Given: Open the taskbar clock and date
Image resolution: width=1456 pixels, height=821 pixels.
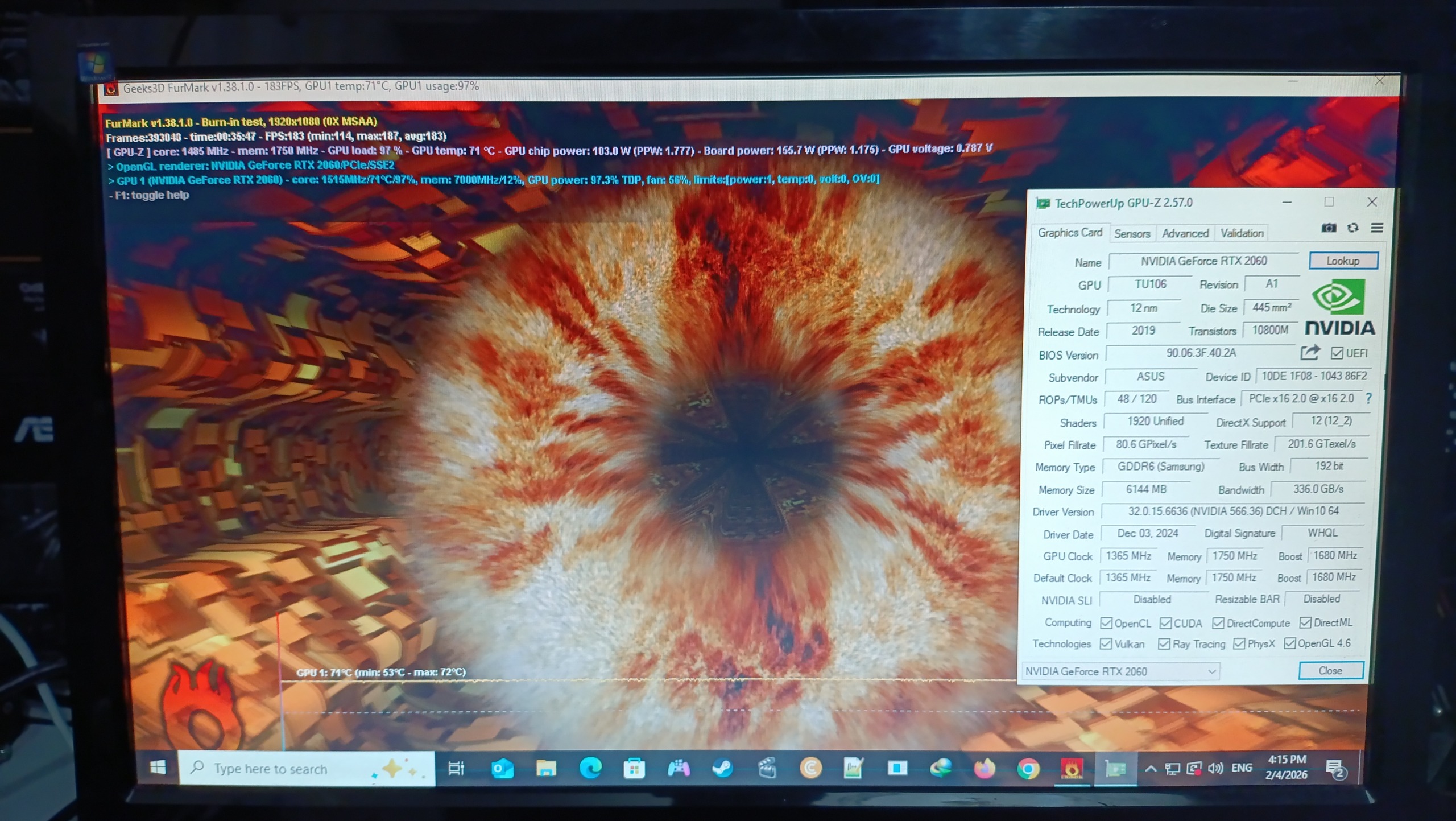Looking at the screenshot, I should coord(1287,767).
